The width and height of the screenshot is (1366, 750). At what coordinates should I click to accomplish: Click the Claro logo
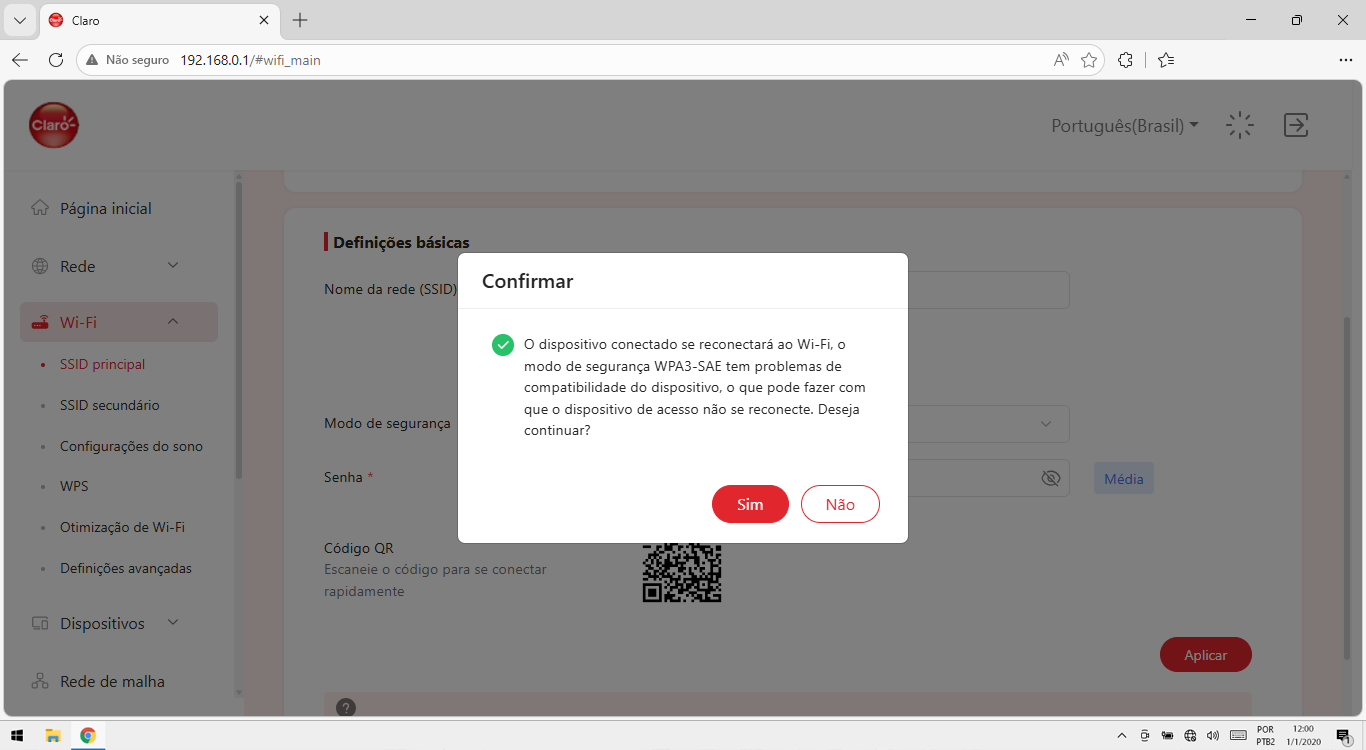54,125
